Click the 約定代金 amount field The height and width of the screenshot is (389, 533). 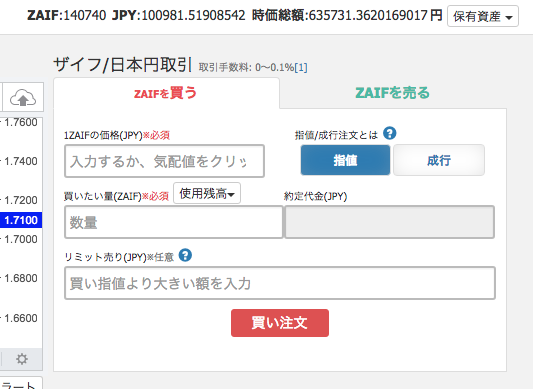click(390, 222)
